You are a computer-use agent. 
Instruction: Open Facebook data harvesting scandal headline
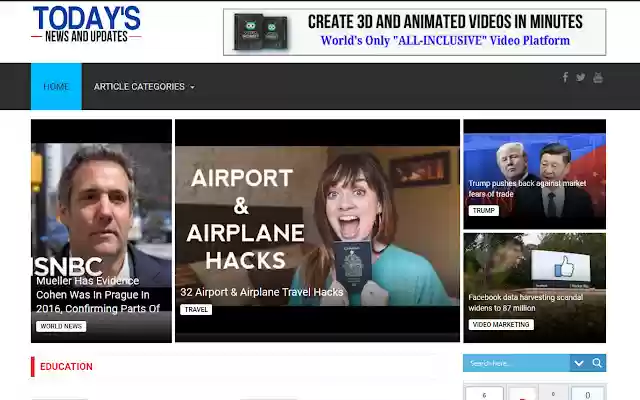tap(525, 302)
